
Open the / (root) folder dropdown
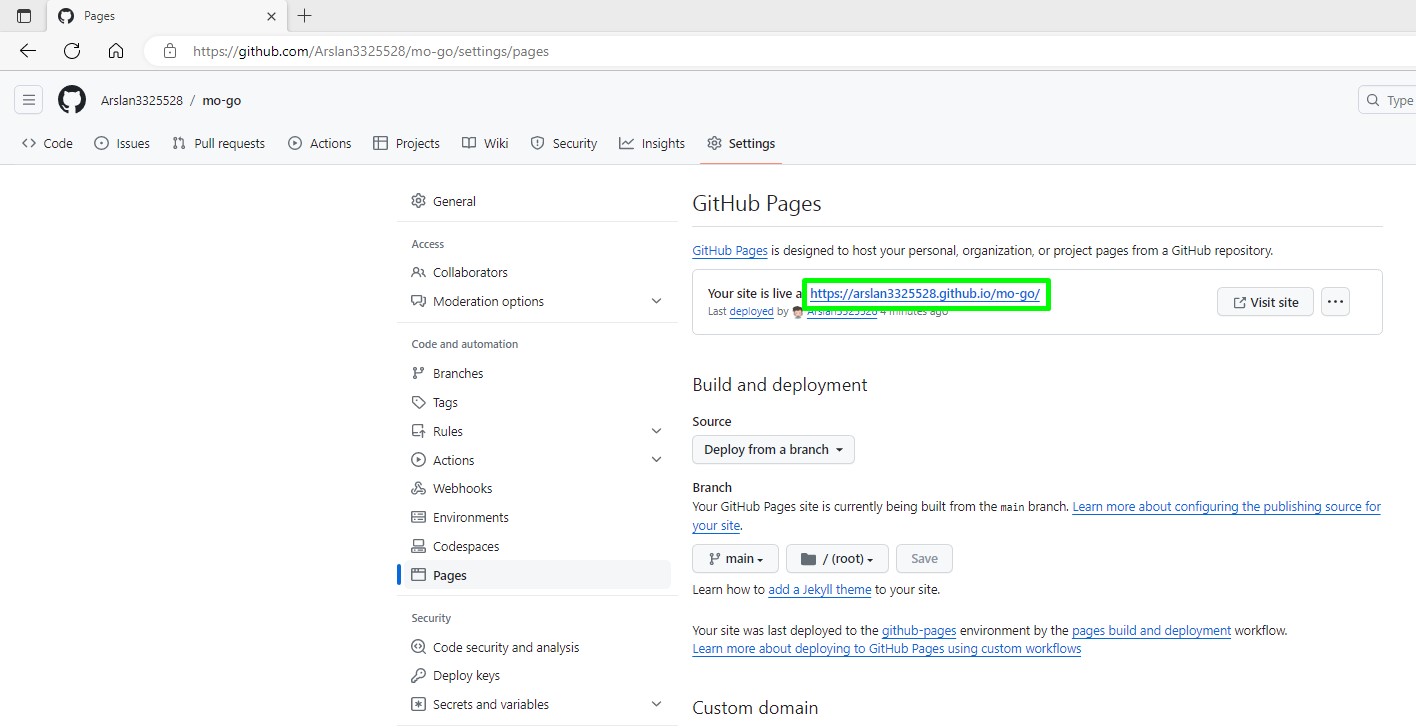pyautogui.click(x=837, y=559)
